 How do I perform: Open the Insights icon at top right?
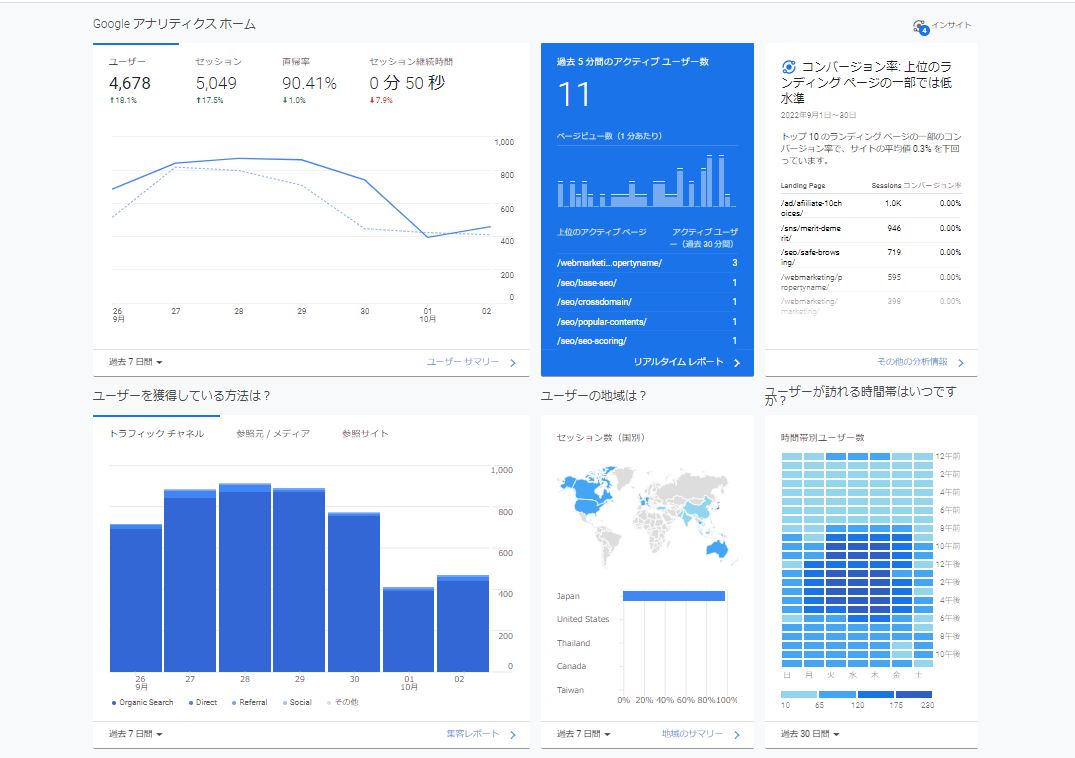coord(920,27)
